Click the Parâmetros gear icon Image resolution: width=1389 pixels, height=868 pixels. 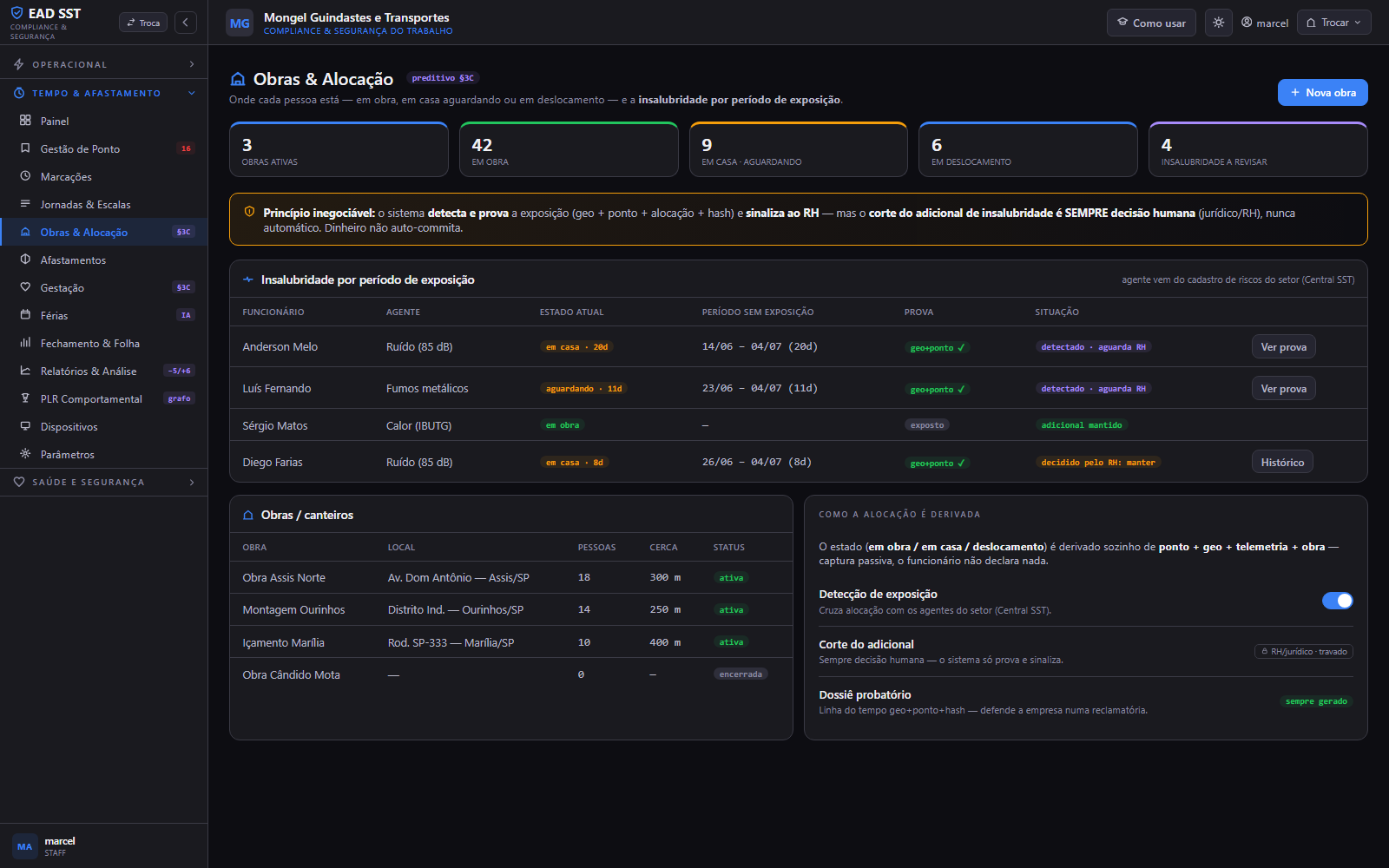click(x=25, y=454)
